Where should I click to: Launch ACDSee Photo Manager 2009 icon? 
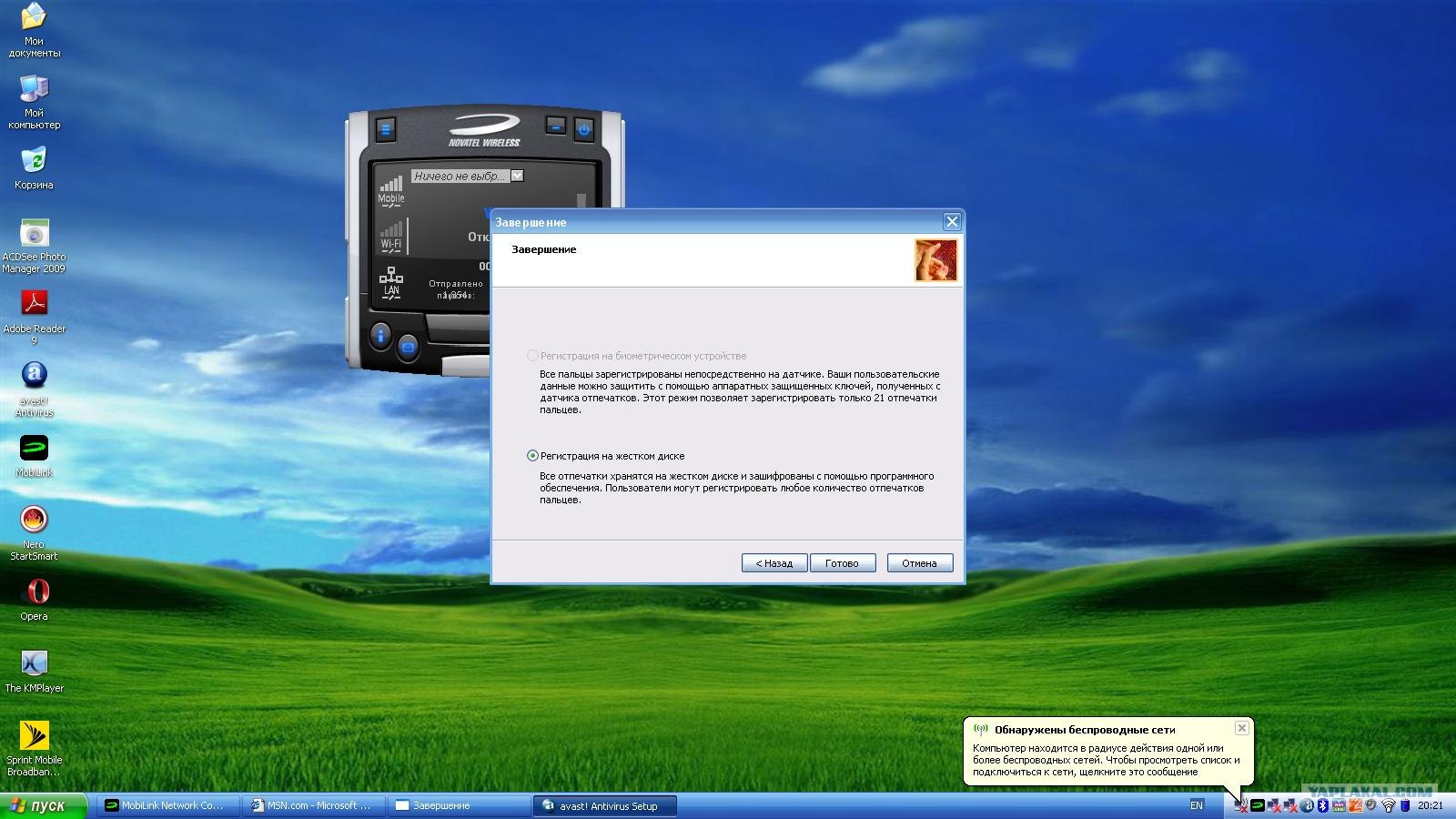34,246
